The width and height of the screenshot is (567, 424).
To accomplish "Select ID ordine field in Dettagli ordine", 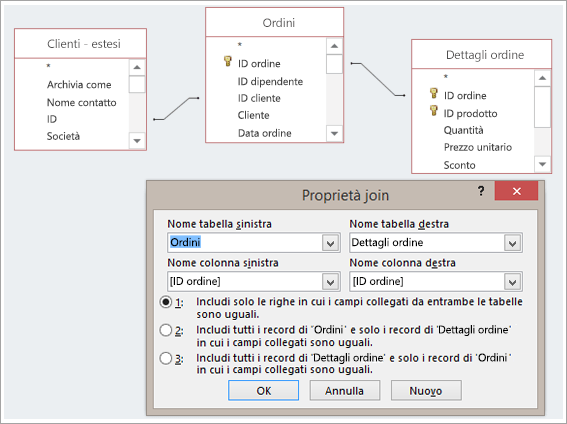I will [465, 95].
